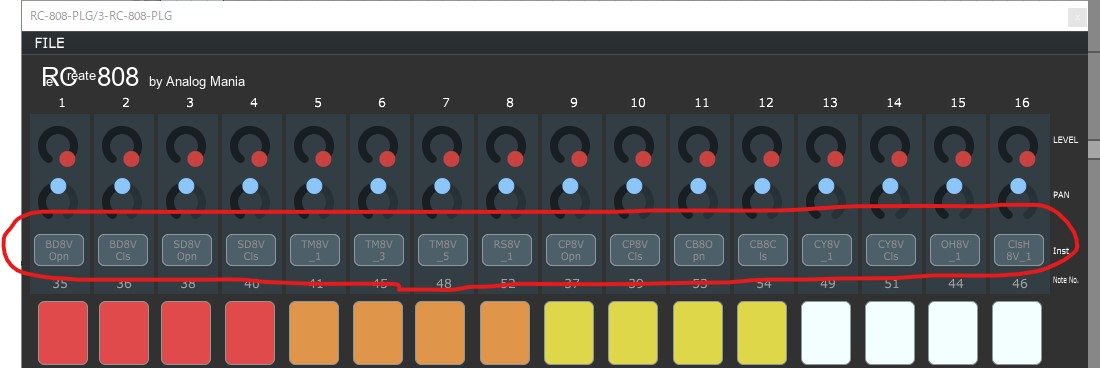This screenshot has width=1100, height=368.
Task: Open the RS8V_1 instrument slot
Action: coord(507,250)
